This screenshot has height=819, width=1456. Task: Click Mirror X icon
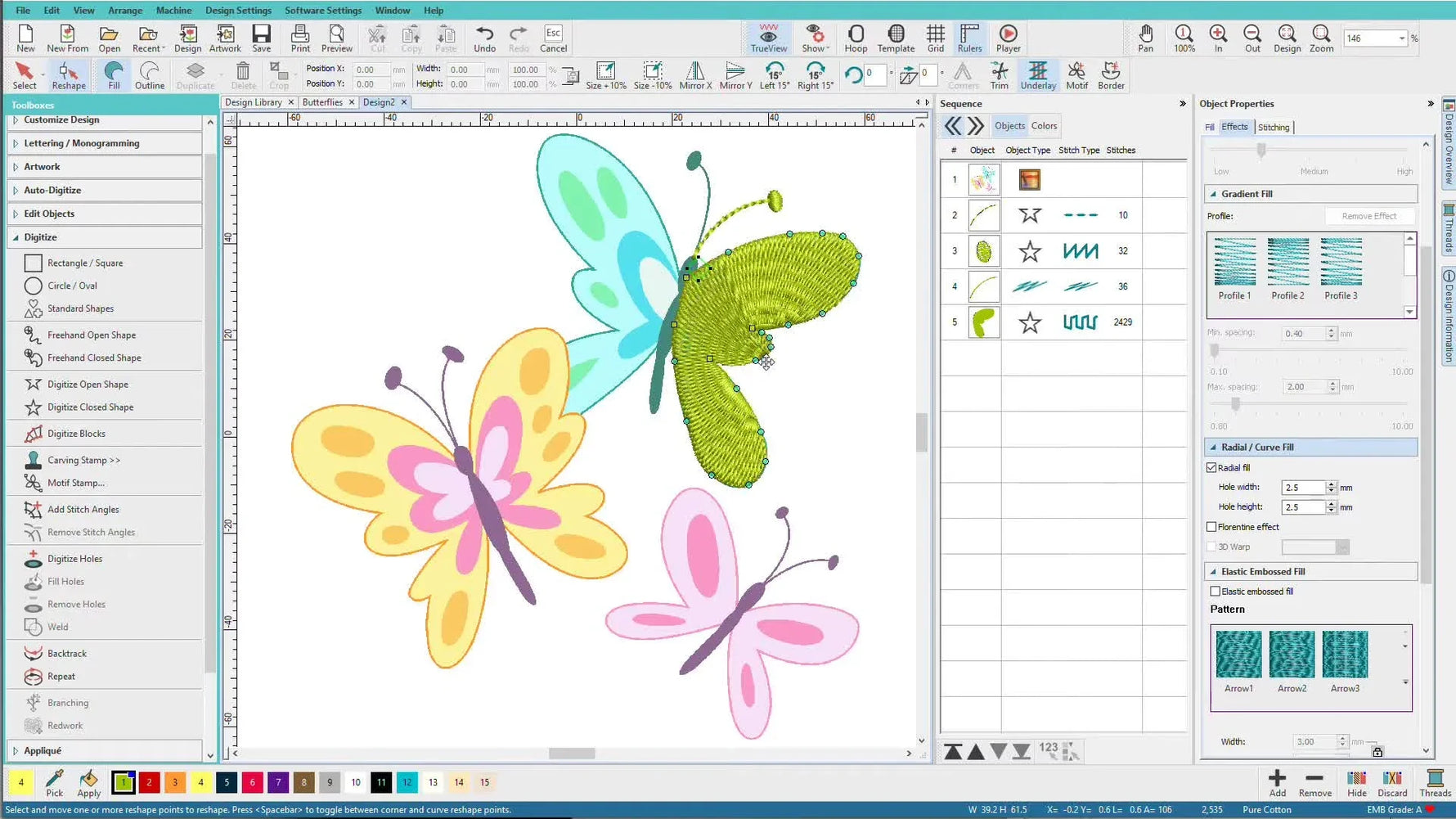(695, 75)
